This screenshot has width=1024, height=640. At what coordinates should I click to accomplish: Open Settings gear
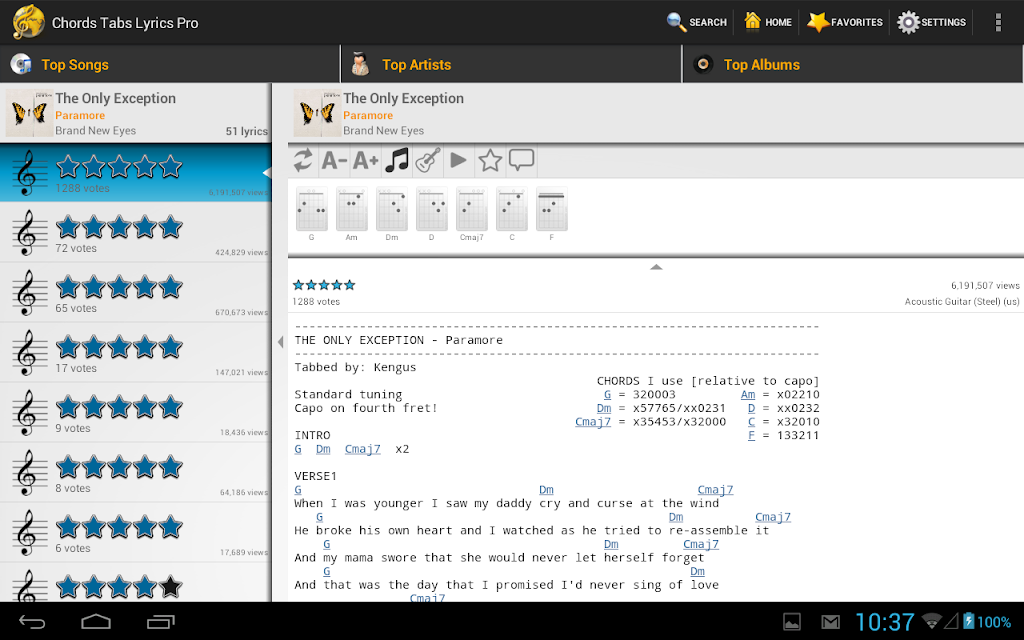pyautogui.click(x=931, y=22)
